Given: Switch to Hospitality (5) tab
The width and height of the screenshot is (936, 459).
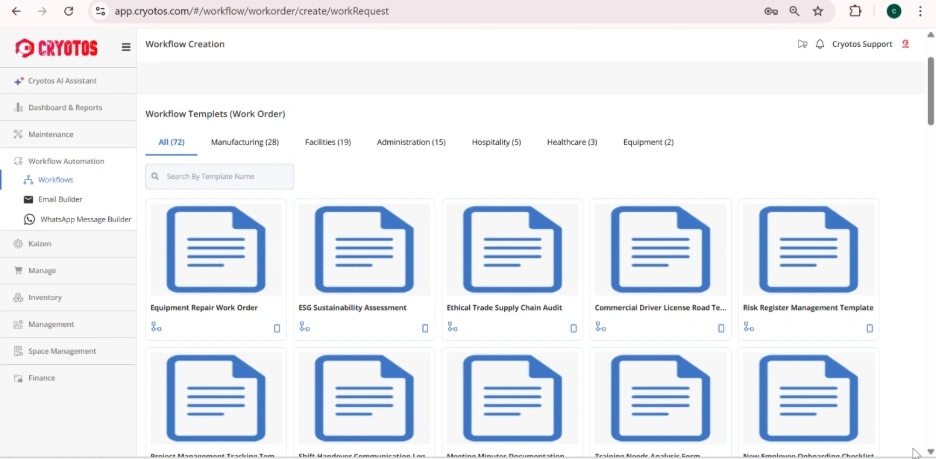Looking at the screenshot, I should coord(496,142).
